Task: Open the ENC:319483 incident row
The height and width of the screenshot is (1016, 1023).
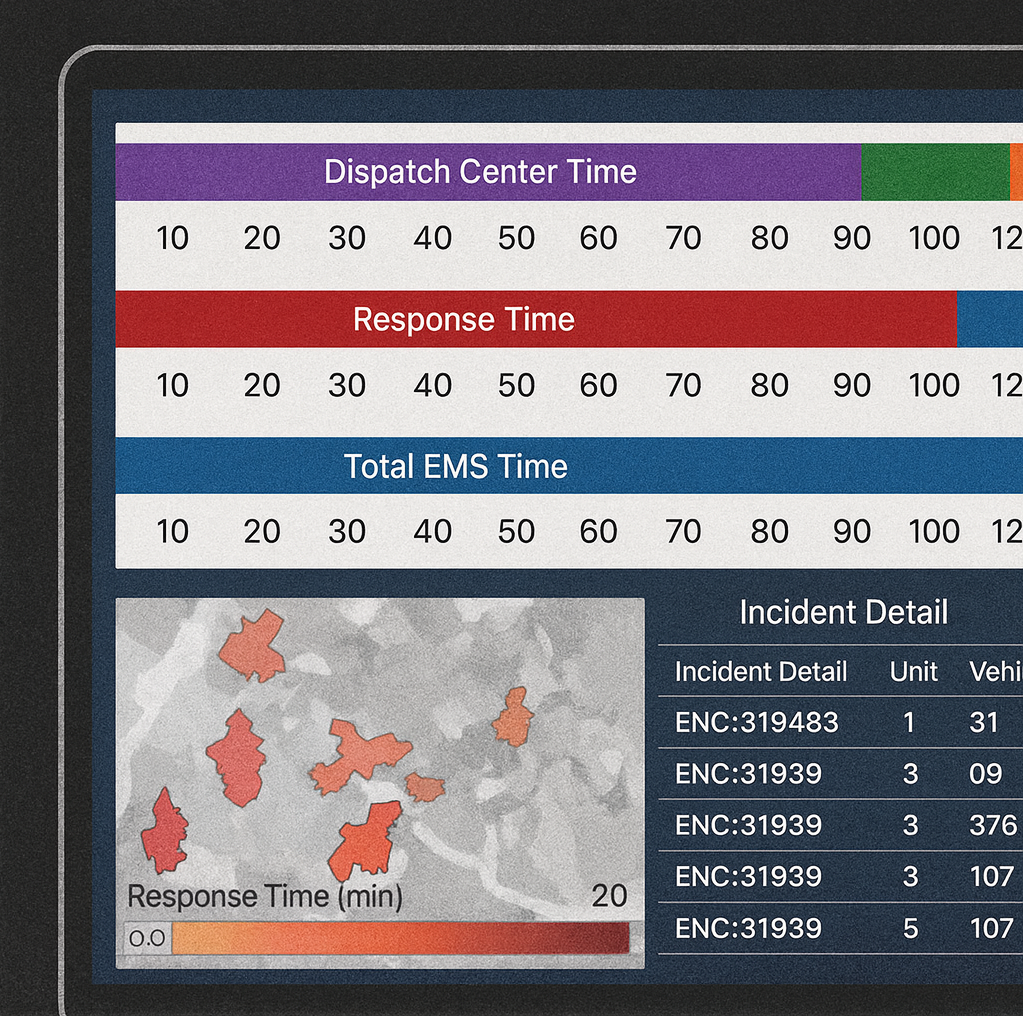Action: pyautogui.click(x=756, y=722)
